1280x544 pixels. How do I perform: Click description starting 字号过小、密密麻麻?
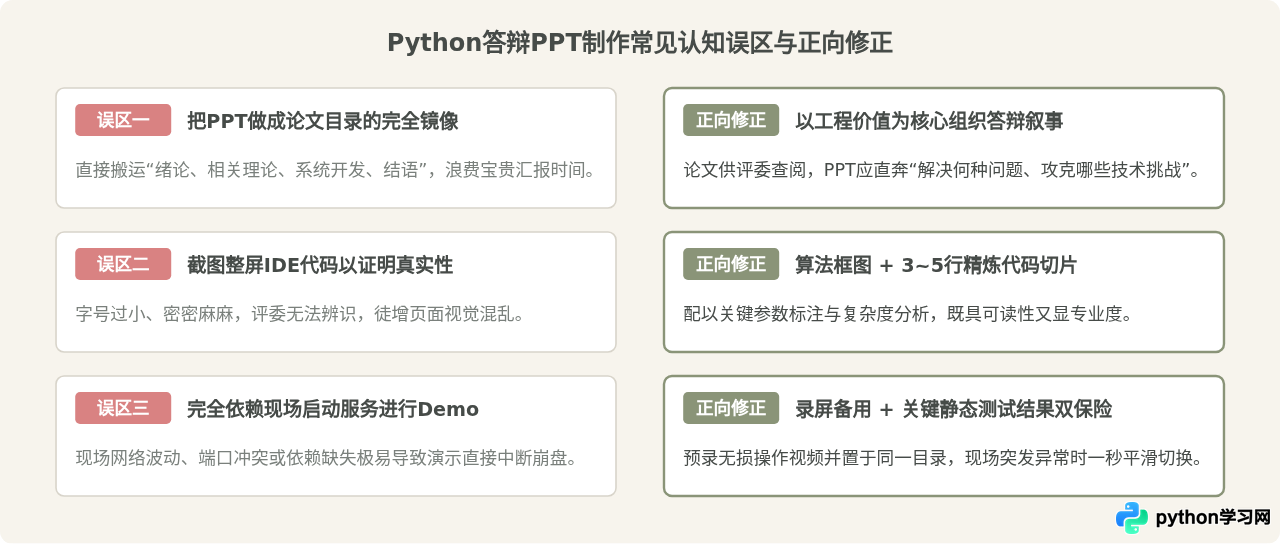click(x=300, y=313)
